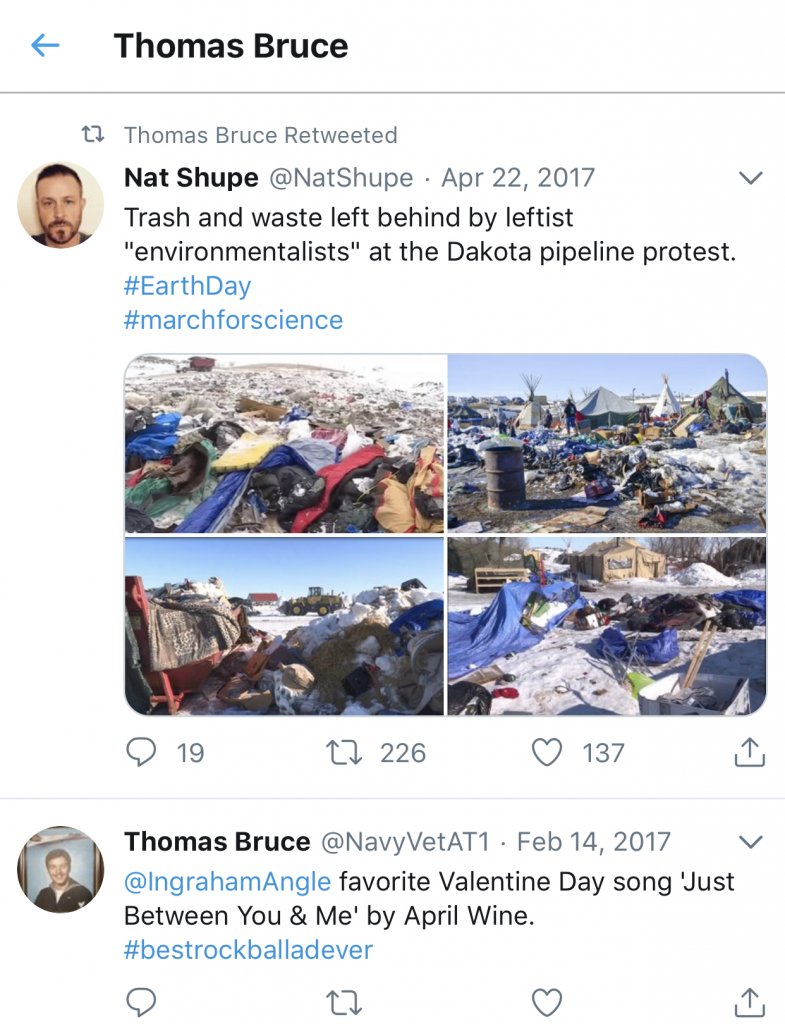View Thomas Bruce's profile avatar
Screen dimensions: 785x1024
[x=60, y=868]
